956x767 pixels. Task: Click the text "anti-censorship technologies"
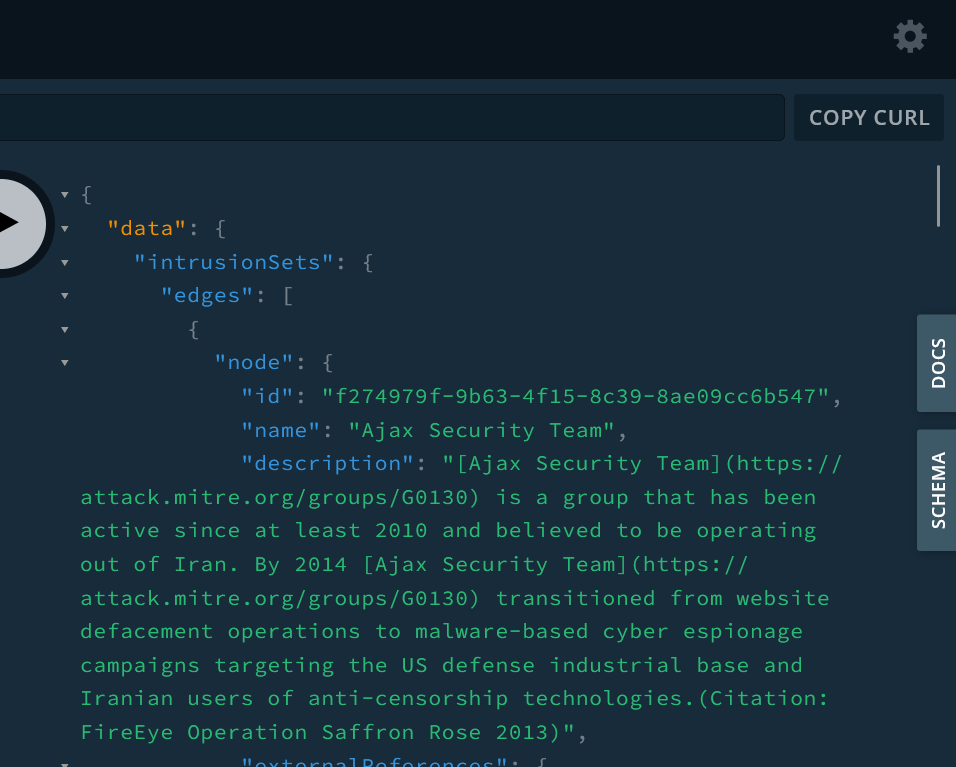tap(496, 699)
